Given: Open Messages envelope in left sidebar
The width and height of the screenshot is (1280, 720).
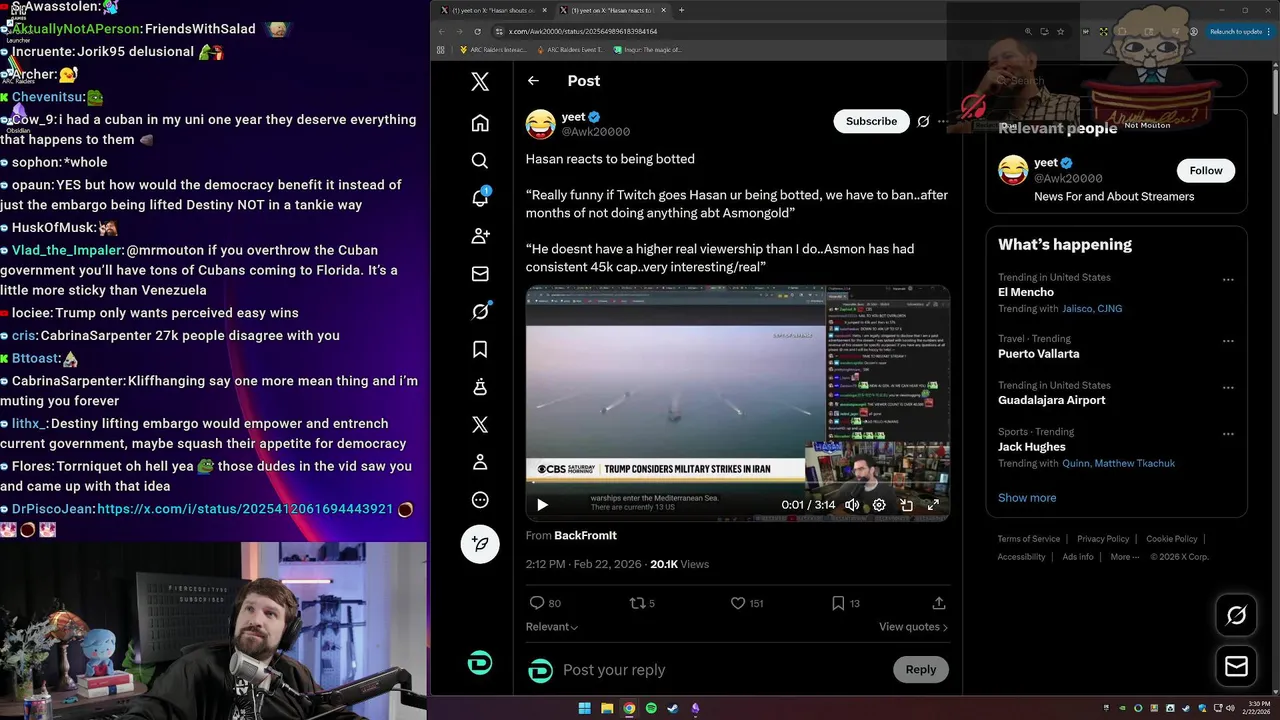Looking at the screenshot, I should pyautogui.click(x=480, y=274).
